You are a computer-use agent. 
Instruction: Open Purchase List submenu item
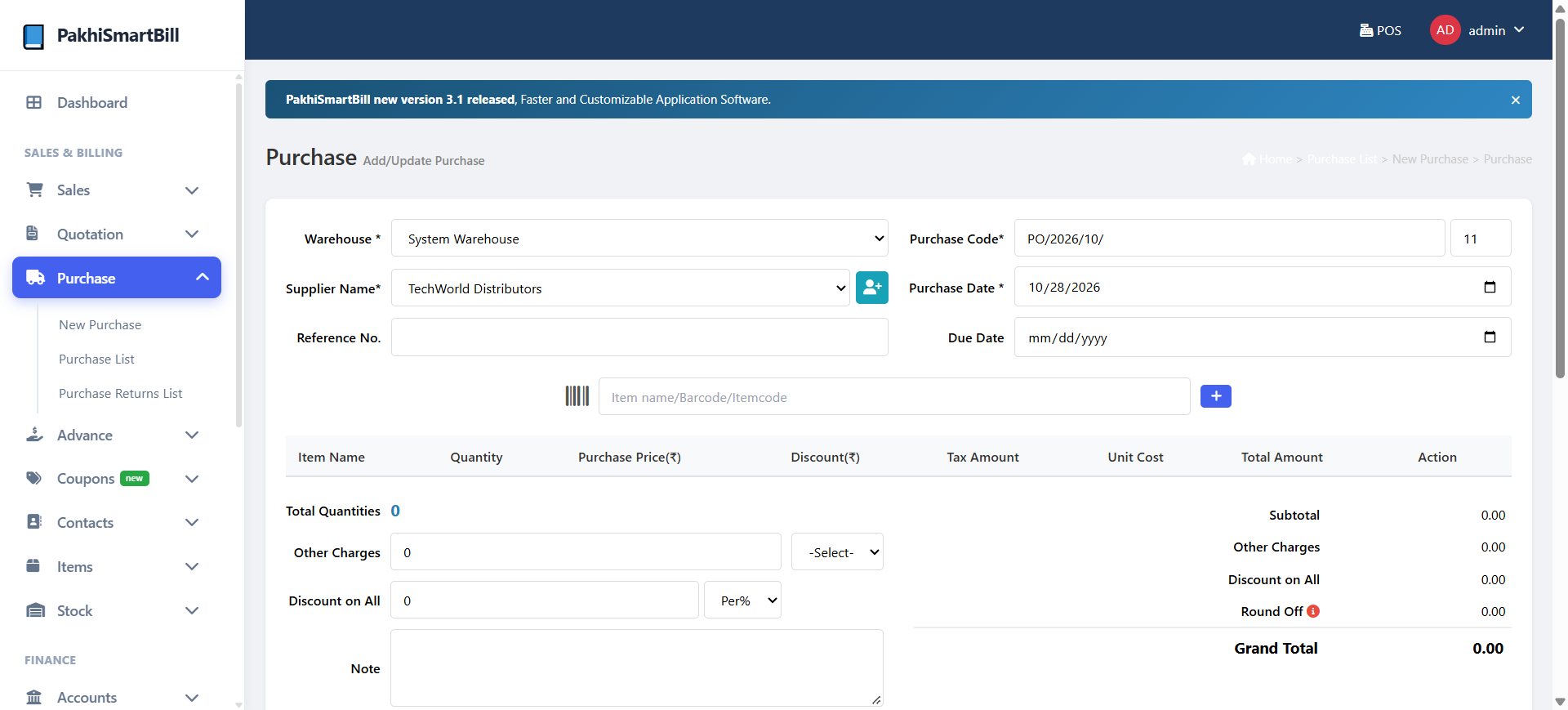[96, 359]
